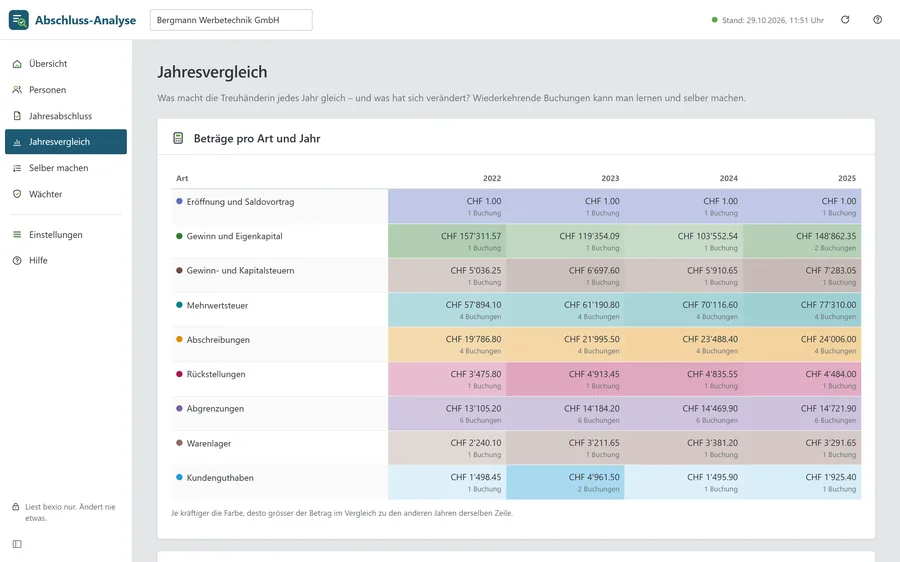This screenshot has width=900, height=562.
Task: Open the Übersicht page
Action: (66, 64)
